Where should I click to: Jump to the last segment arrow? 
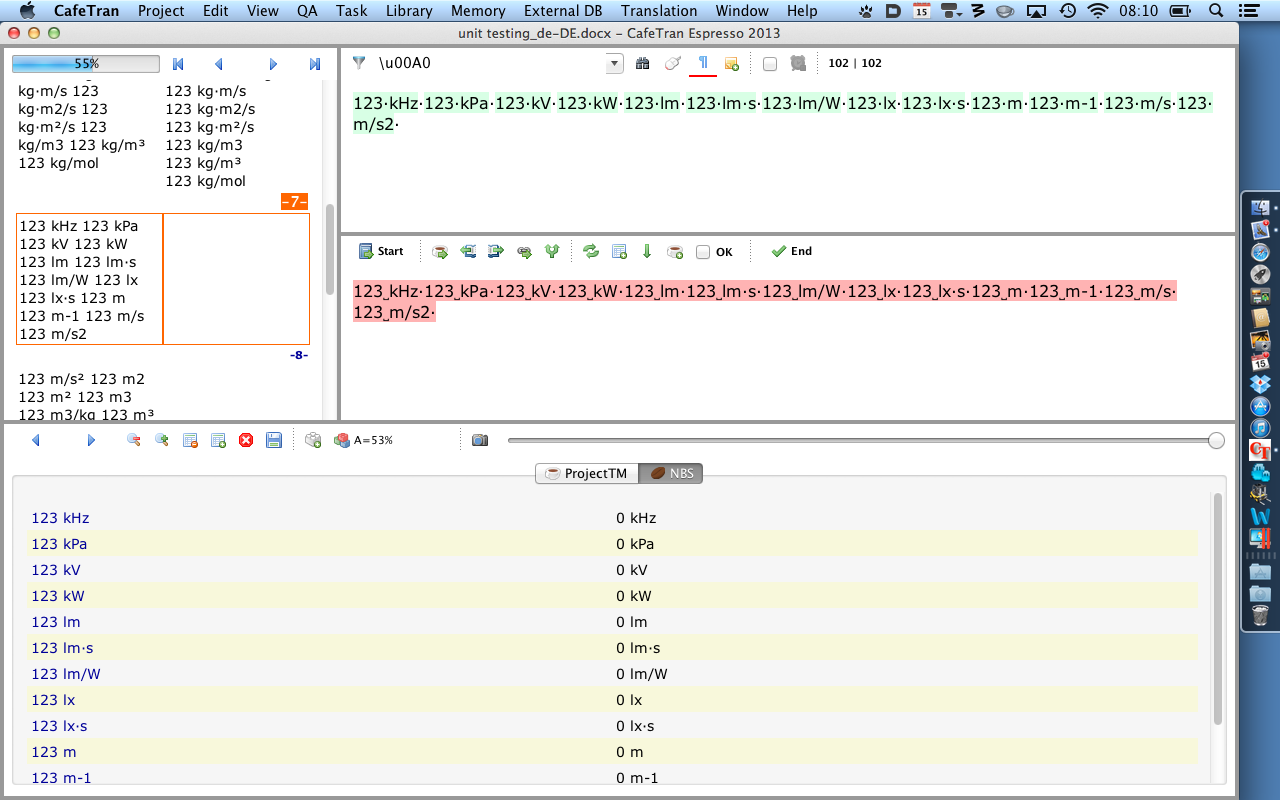[x=315, y=64]
